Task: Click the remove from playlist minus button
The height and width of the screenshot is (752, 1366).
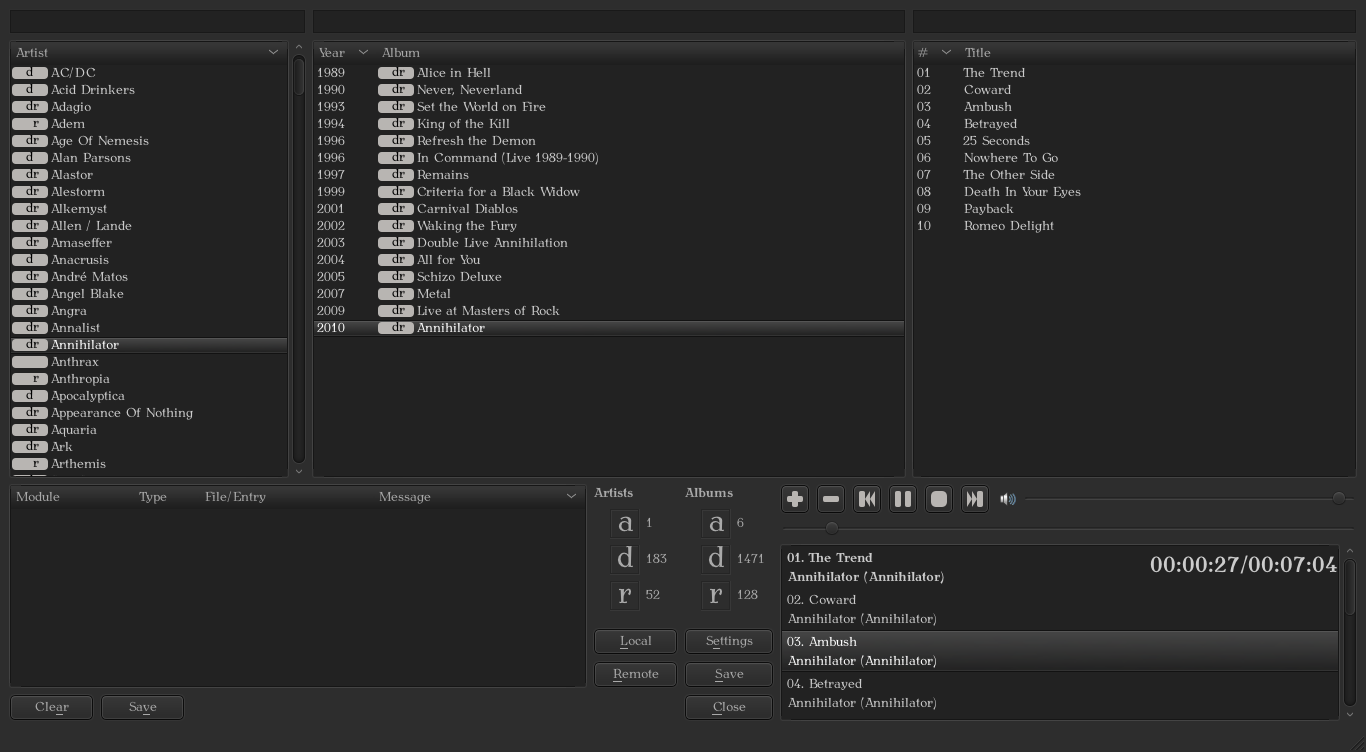Action: pyautogui.click(x=831, y=499)
